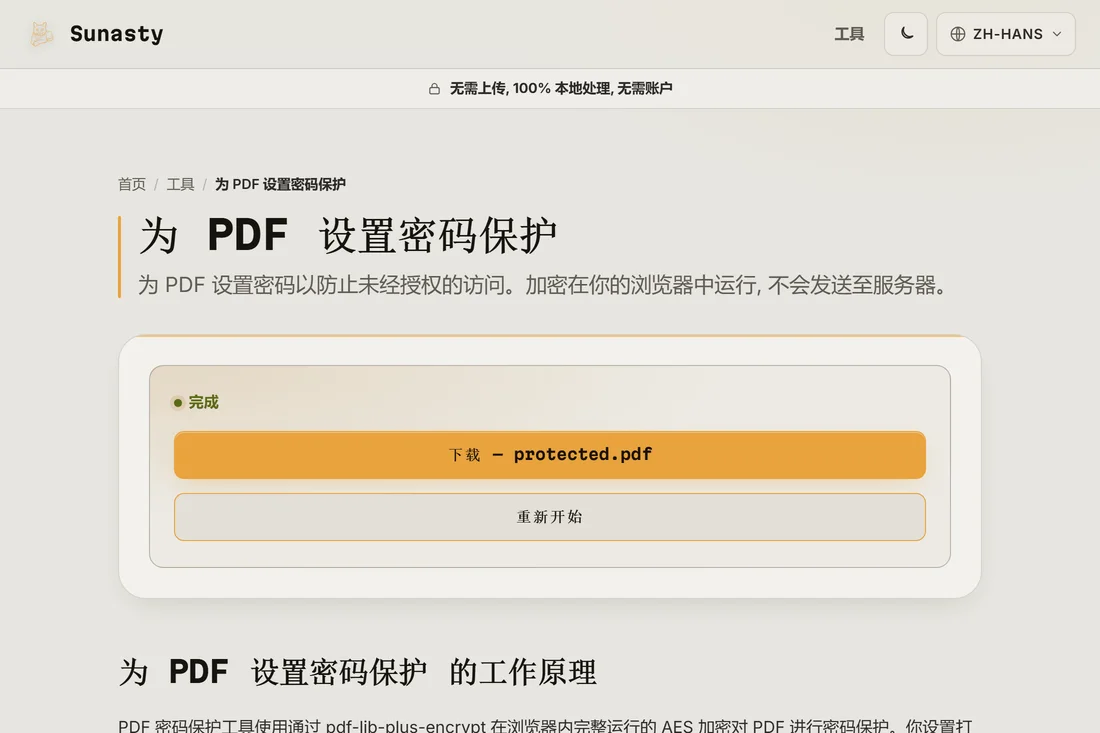Select the banner text 无需上传, 100% 本地处理, 无需账户
This screenshot has width=1100, height=733.
click(561, 88)
